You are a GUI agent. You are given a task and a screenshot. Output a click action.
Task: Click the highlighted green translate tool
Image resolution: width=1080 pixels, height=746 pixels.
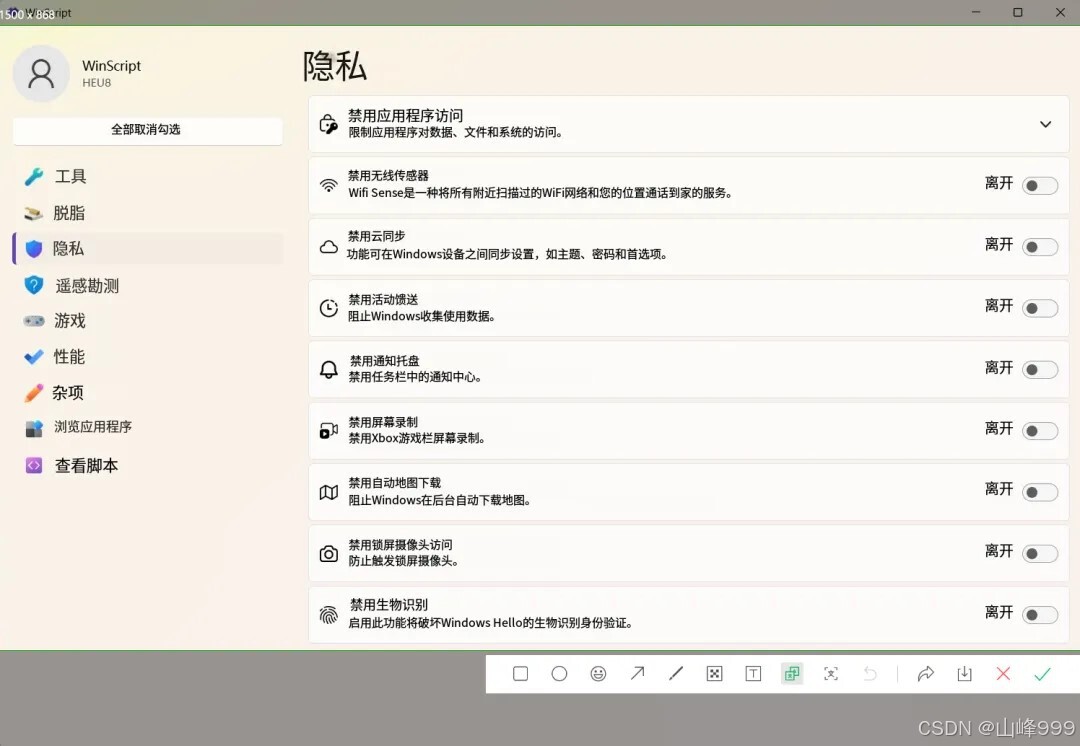pyautogui.click(x=792, y=674)
